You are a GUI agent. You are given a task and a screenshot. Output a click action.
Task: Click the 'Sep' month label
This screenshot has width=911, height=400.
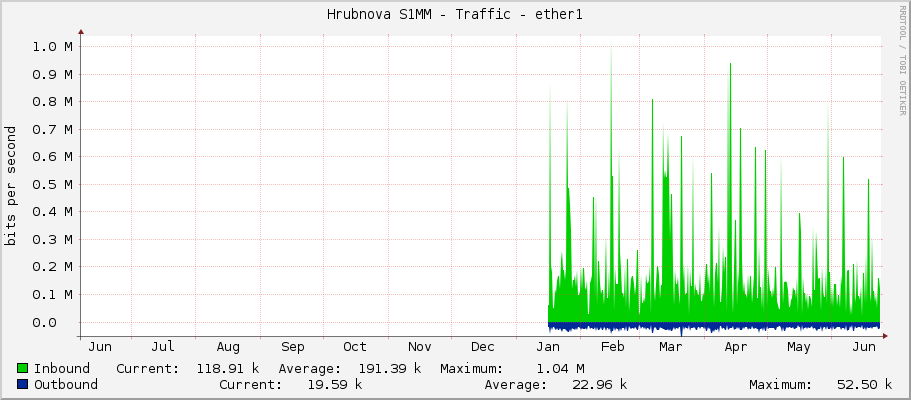click(292, 347)
